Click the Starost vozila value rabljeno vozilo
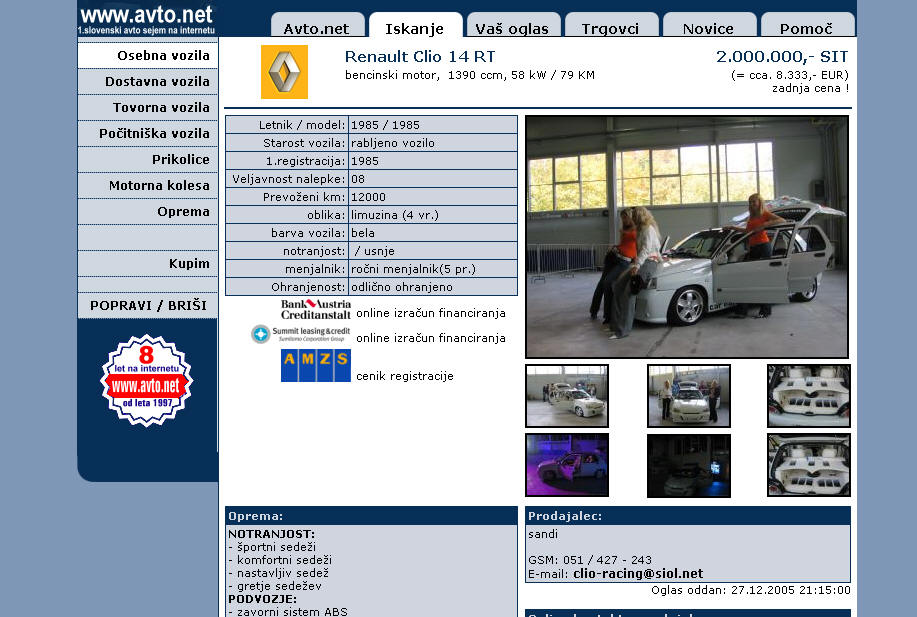The width and height of the screenshot is (917, 617). click(393, 143)
